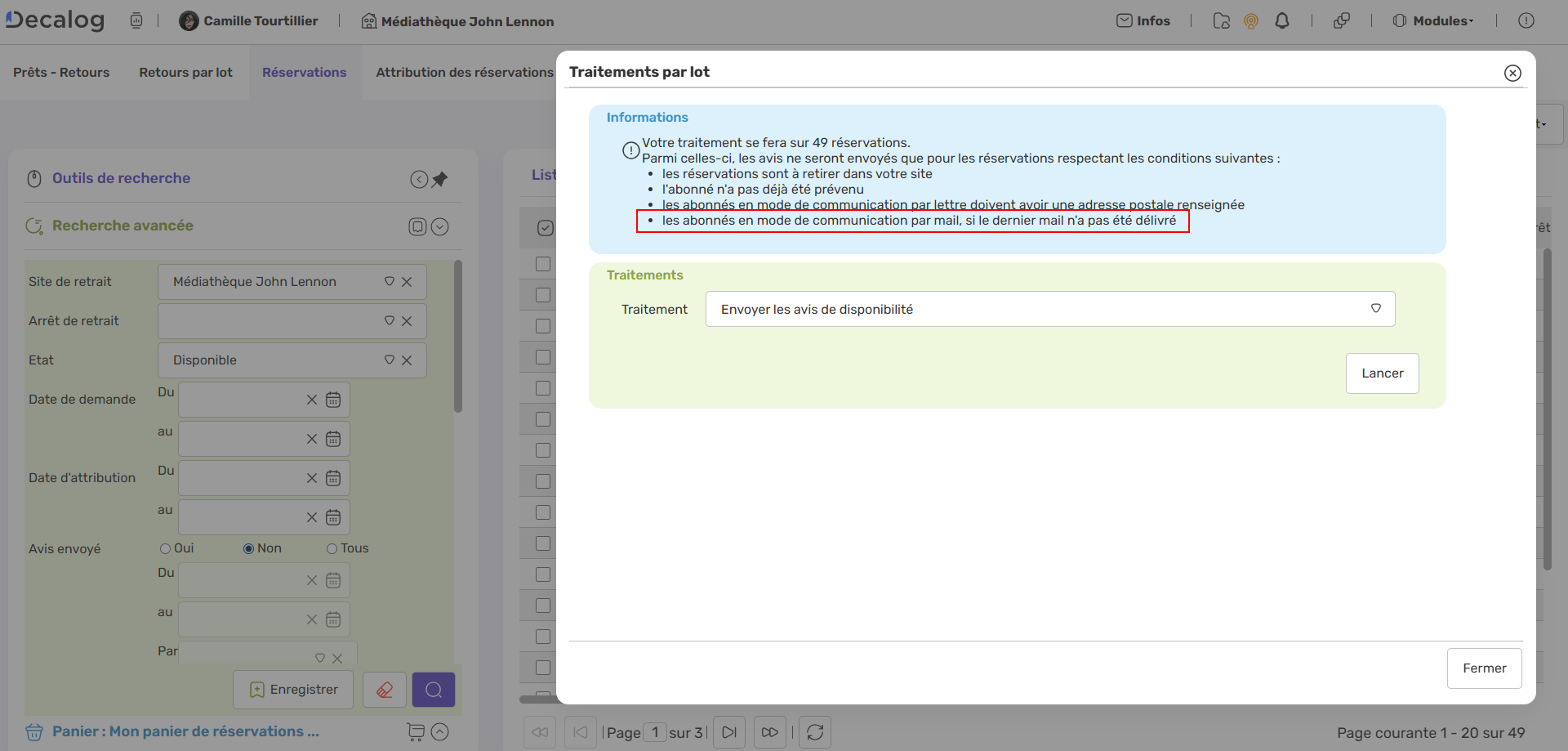
Task: Open the Traitement dropdown list
Action: pos(1376,309)
